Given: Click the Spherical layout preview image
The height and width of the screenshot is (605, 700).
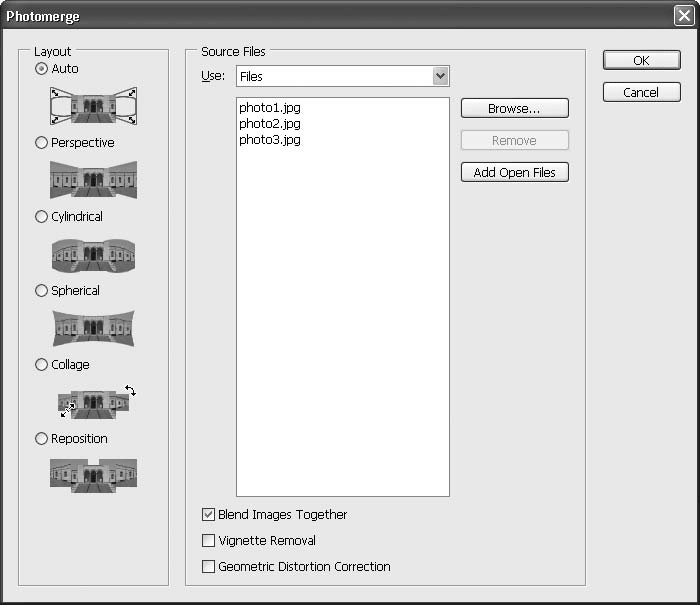Looking at the screenshot, I should click(x=93, y=328).
